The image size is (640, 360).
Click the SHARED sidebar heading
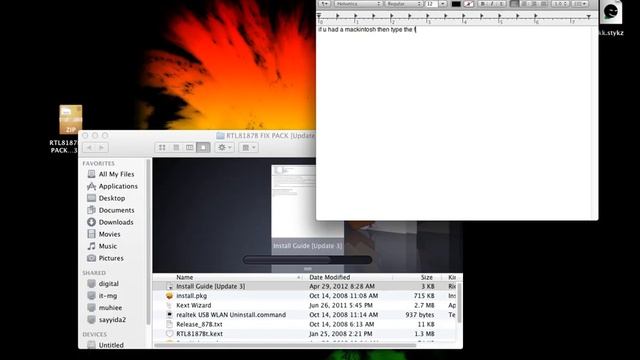[x=94, y=273]
